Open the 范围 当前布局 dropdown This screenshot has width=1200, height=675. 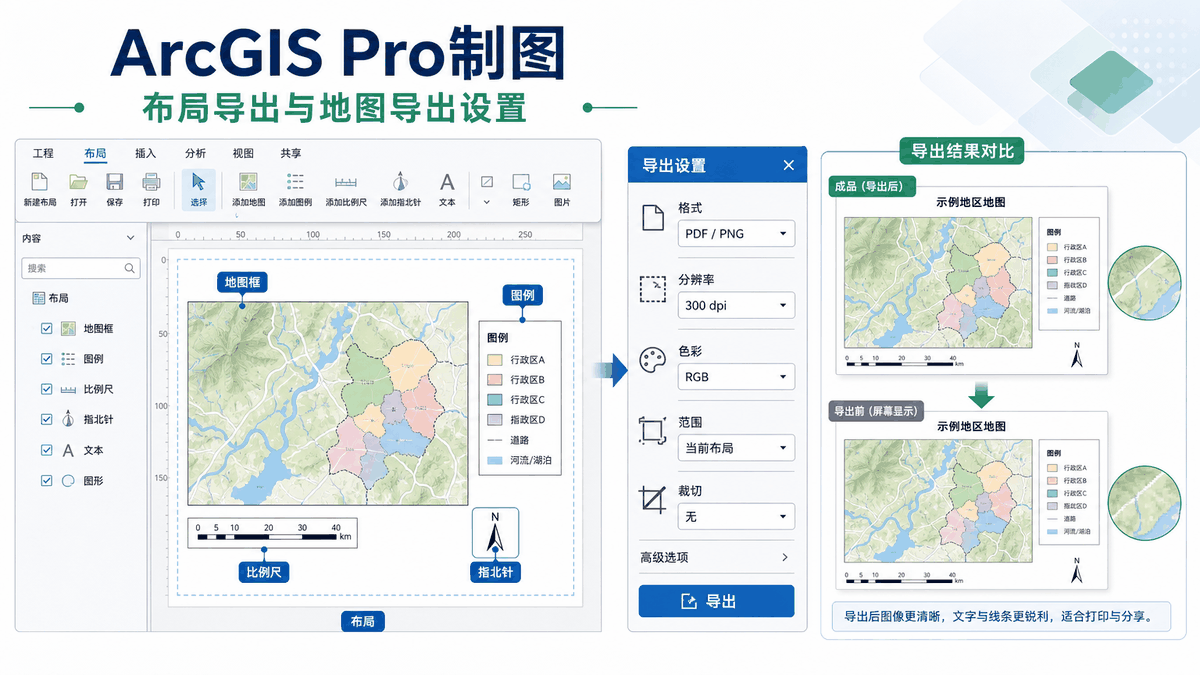(x=736, y=448)
